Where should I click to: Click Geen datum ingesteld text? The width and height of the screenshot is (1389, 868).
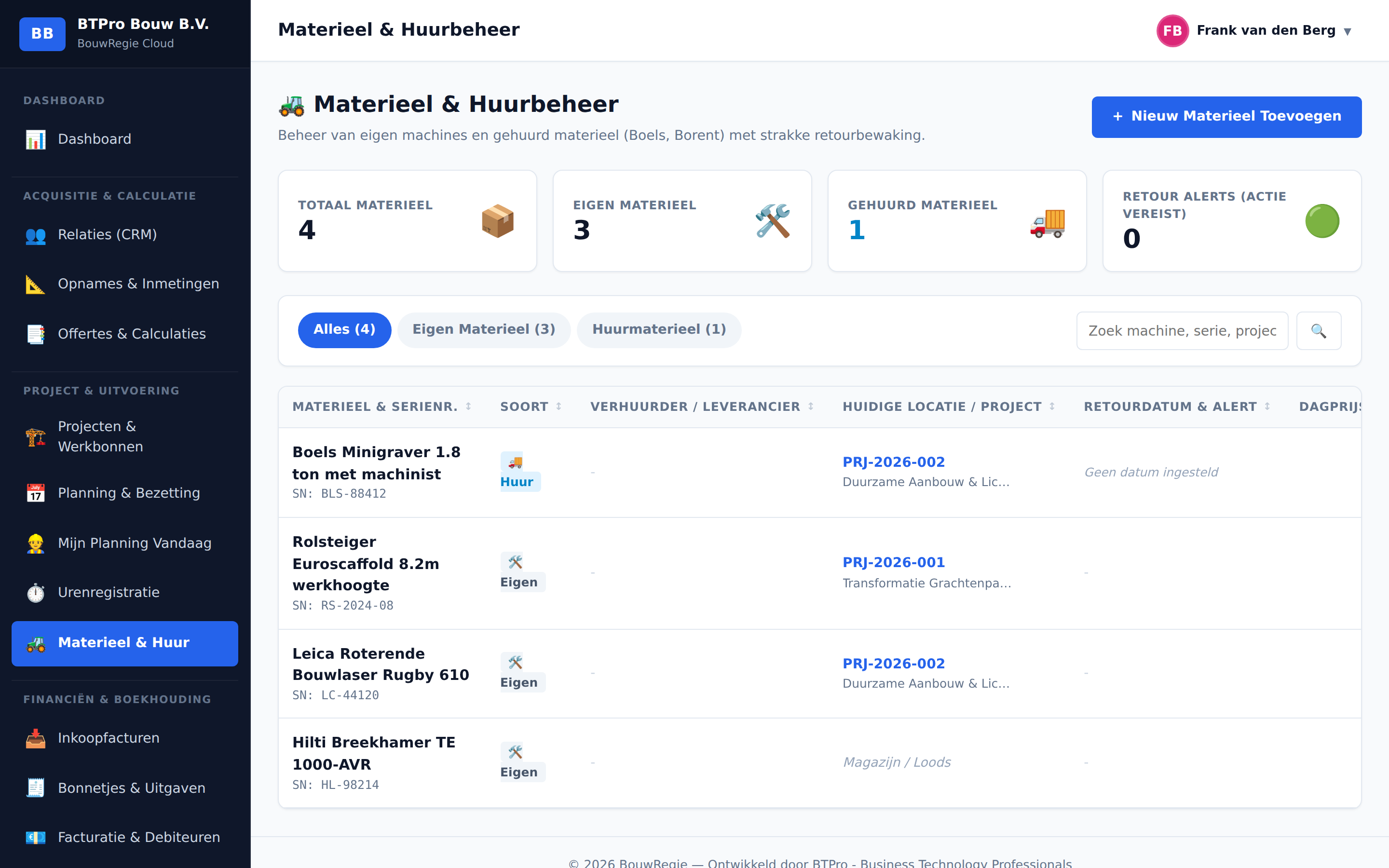pyautogui.click(x=1151, y=473)
